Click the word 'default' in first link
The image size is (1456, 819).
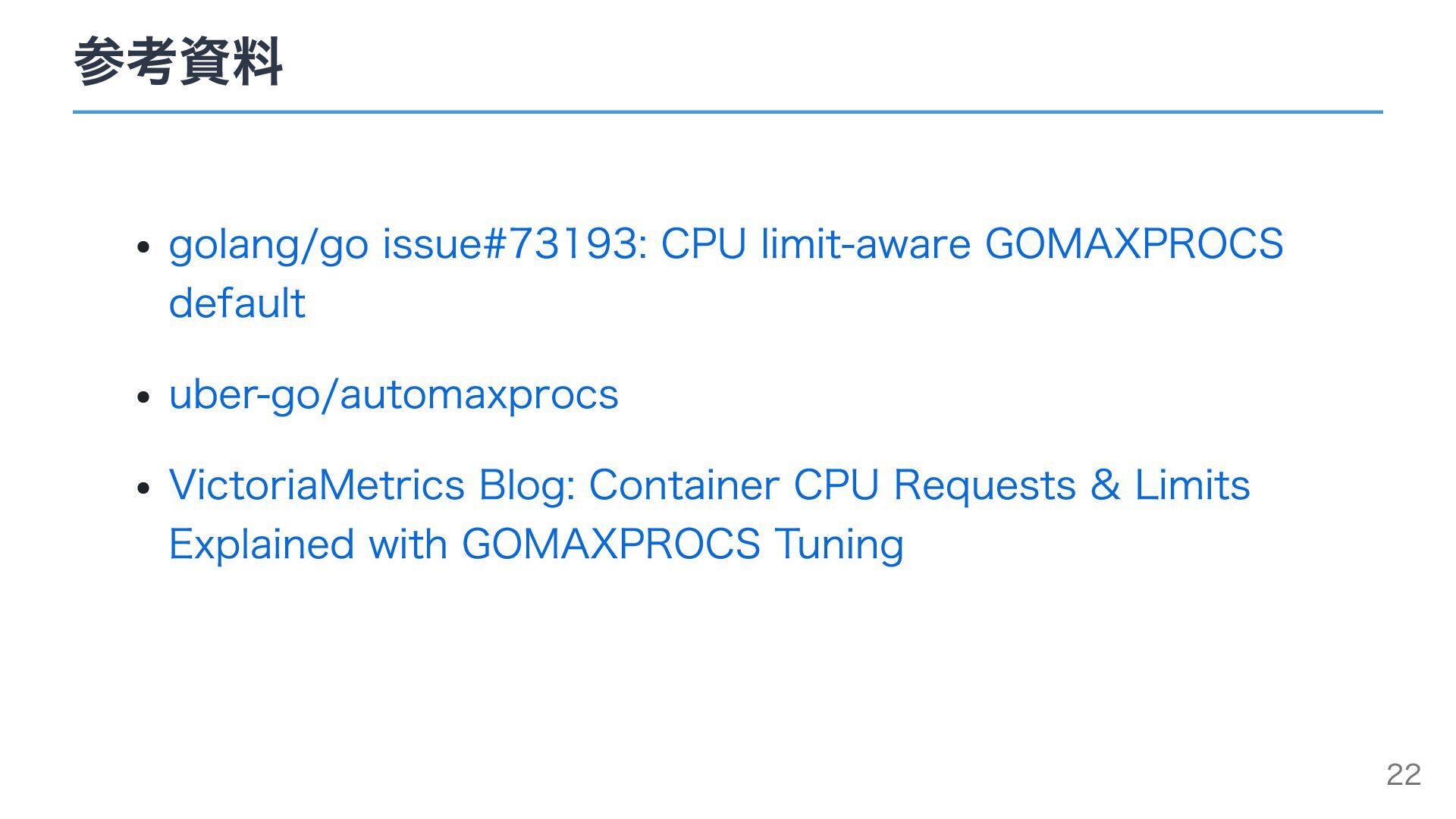[237, 303]
